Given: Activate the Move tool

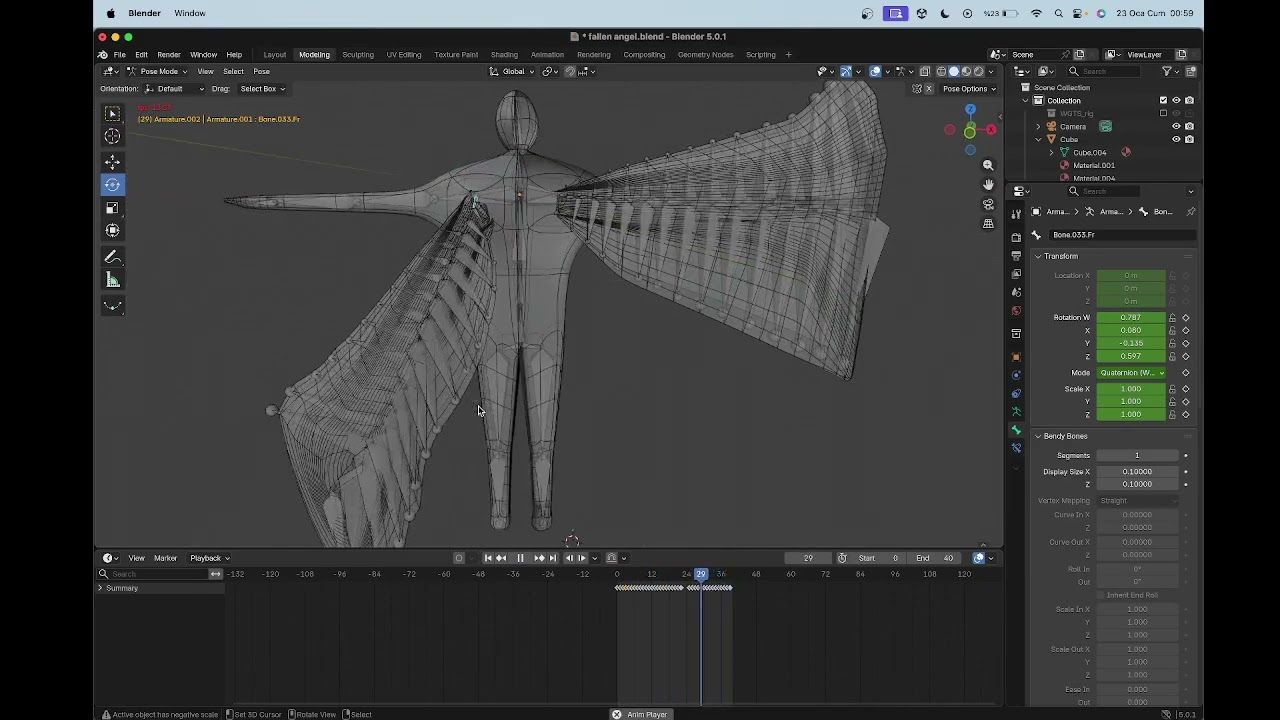Looking at the screenshot, I should coord(112,162).
